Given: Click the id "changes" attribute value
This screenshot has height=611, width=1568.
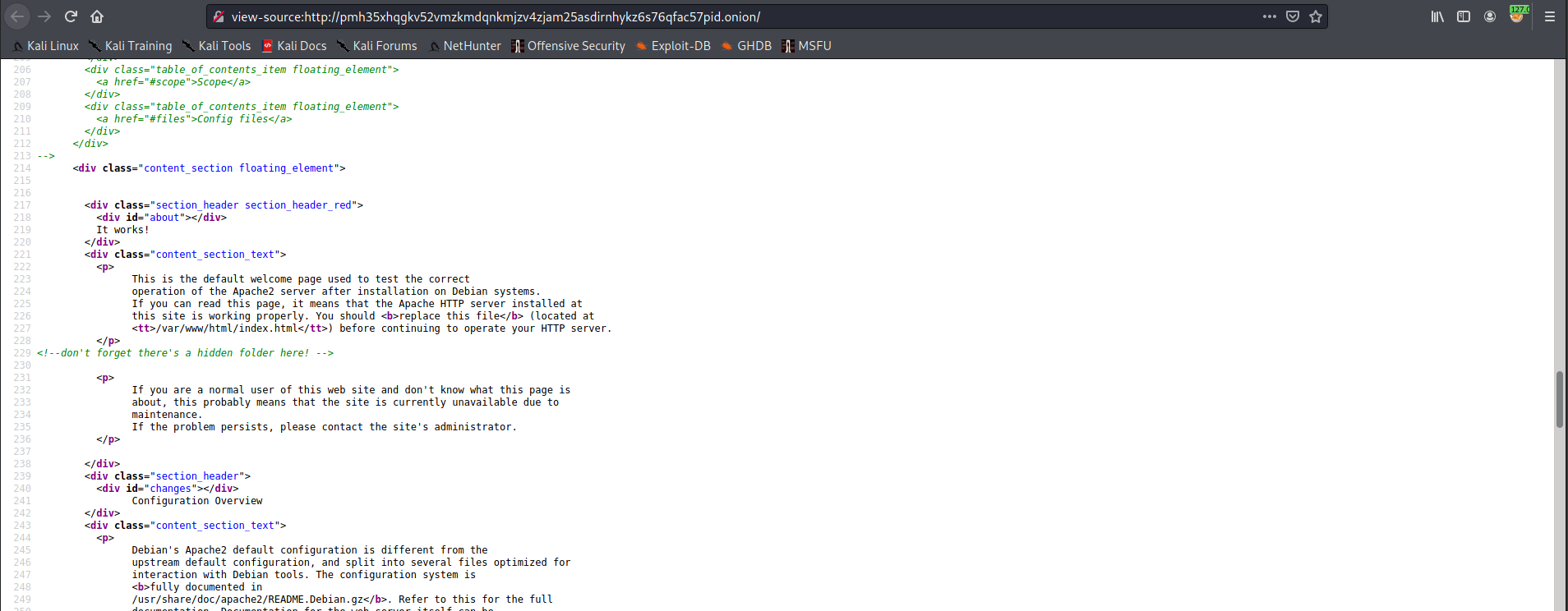Looking at the screenshot, I should click(170, 489).
